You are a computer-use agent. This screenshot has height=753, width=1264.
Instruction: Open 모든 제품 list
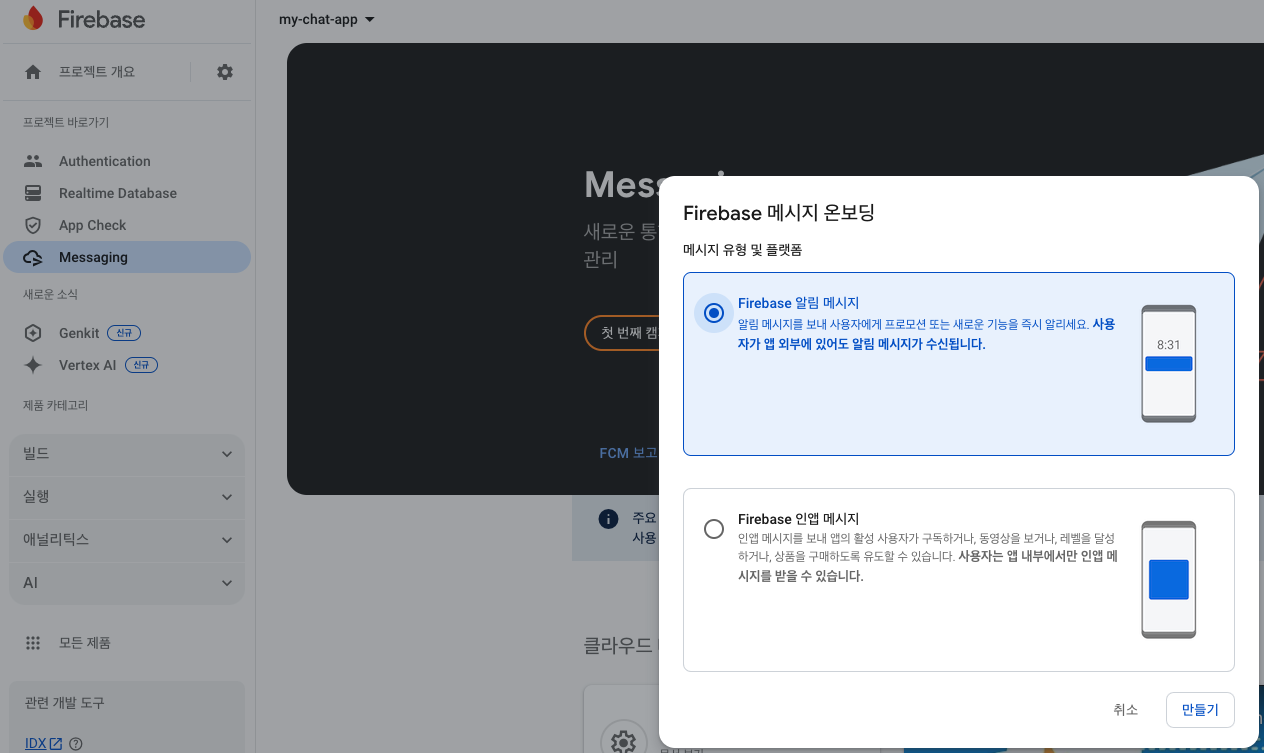point(84,643)
